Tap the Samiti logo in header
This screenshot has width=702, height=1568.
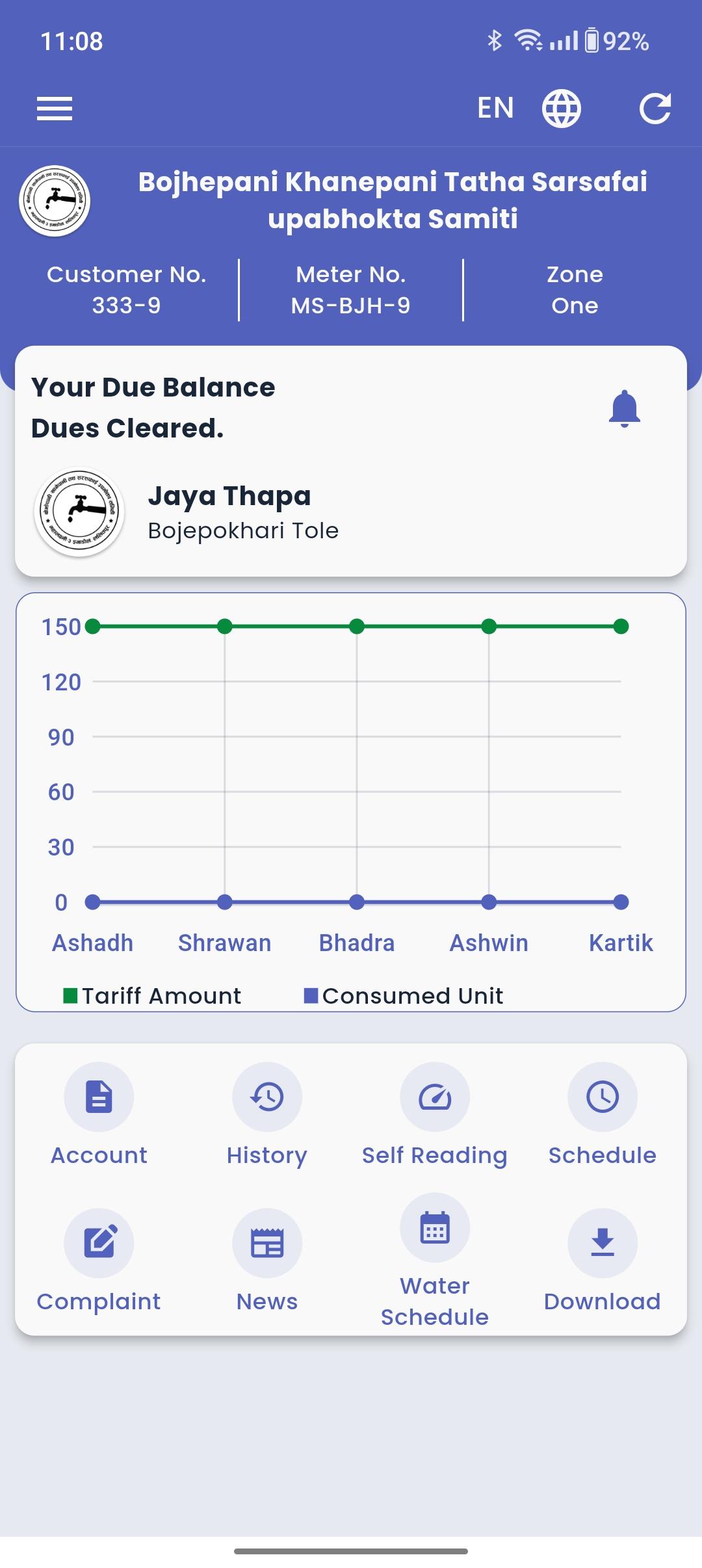point(55,201)
